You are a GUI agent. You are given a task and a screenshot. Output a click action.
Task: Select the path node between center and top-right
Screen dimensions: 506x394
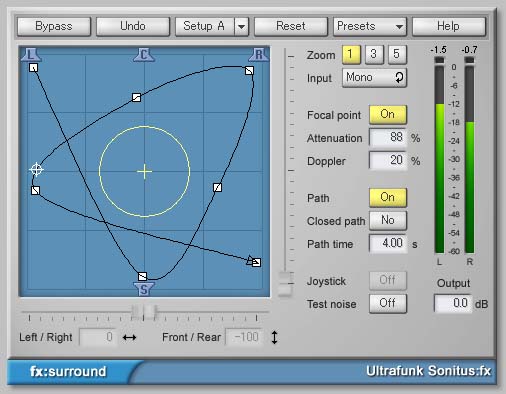pyautogui.click(x=136, y=97)
